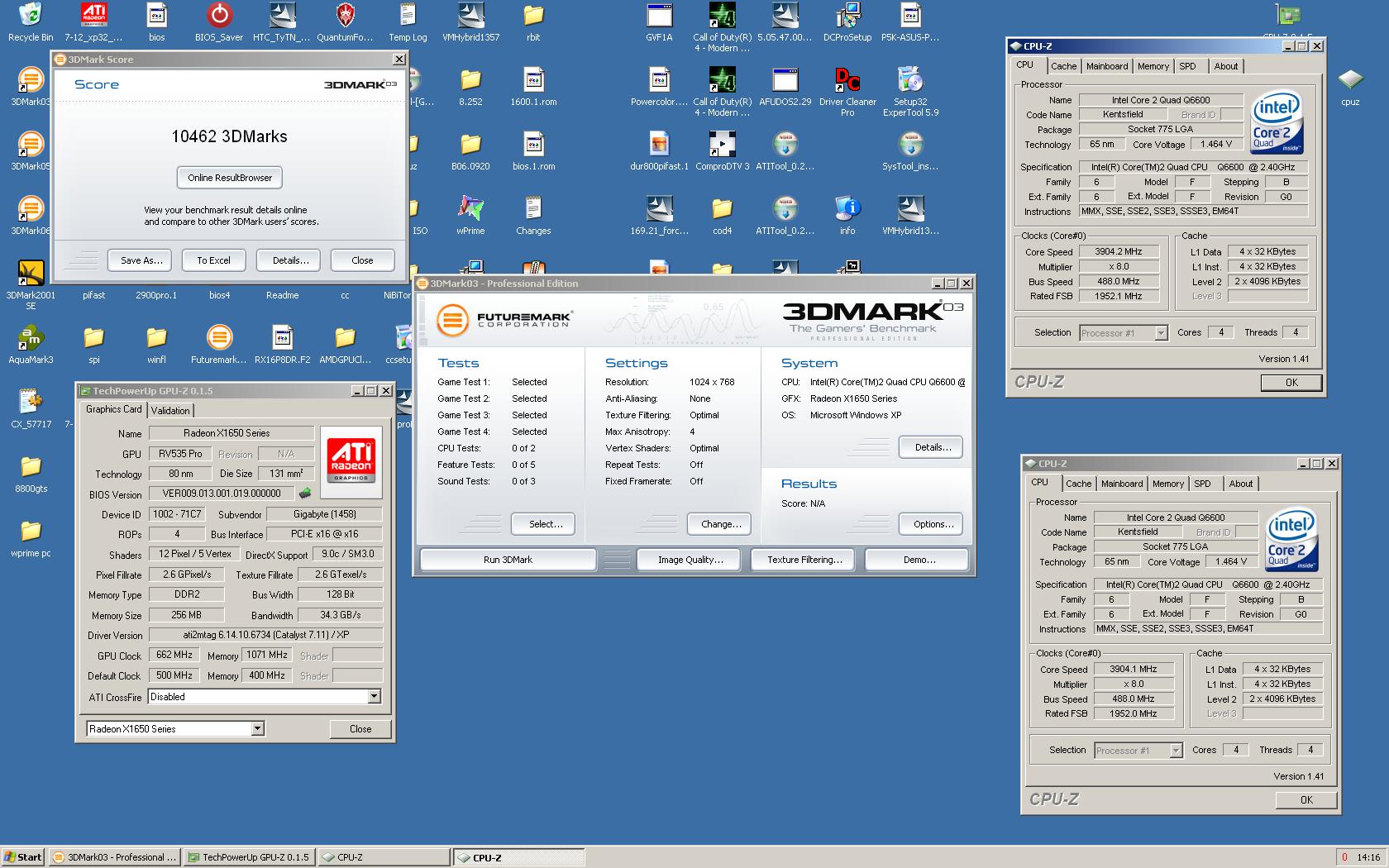
Task: Click the Image Quality... button
Action: (x=690, y=560)
